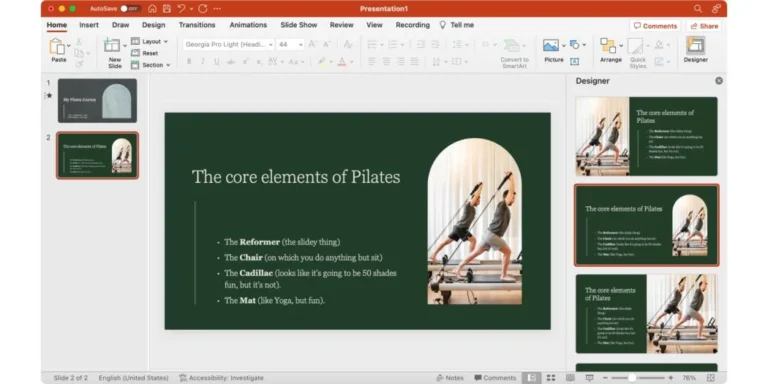Switch to the Design tab

(x=154, y=25)
